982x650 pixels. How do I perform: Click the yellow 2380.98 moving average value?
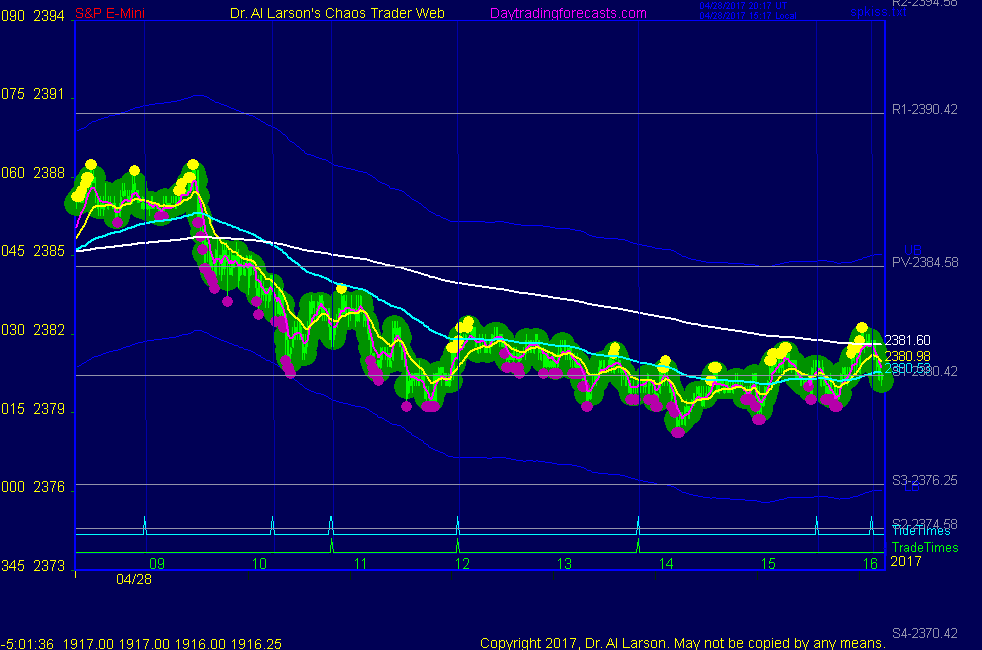(907, 356)
